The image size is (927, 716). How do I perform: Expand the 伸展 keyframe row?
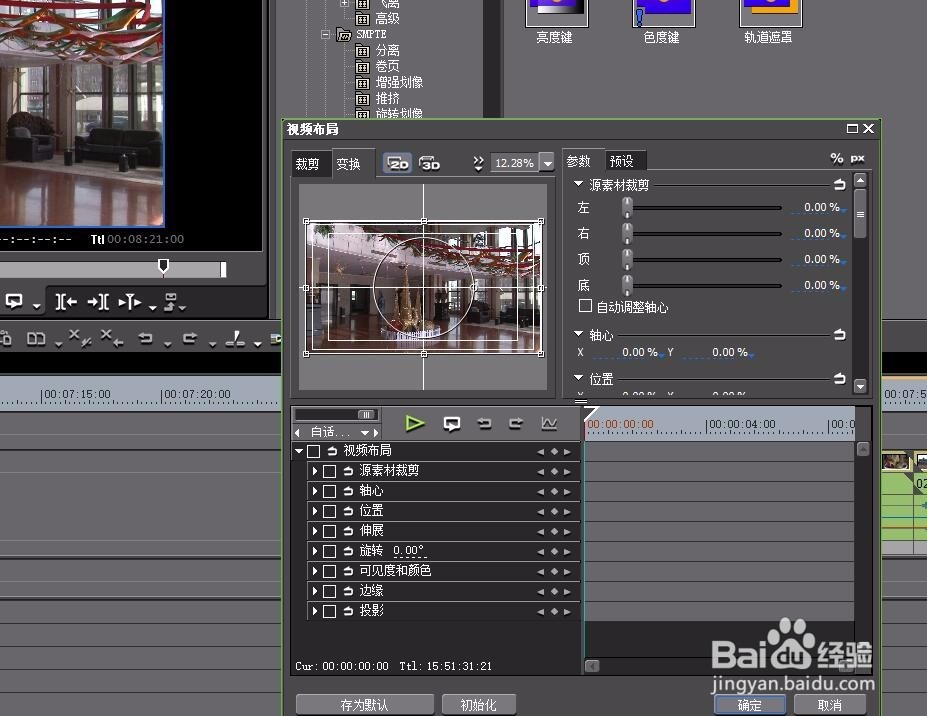coord(315,531)
